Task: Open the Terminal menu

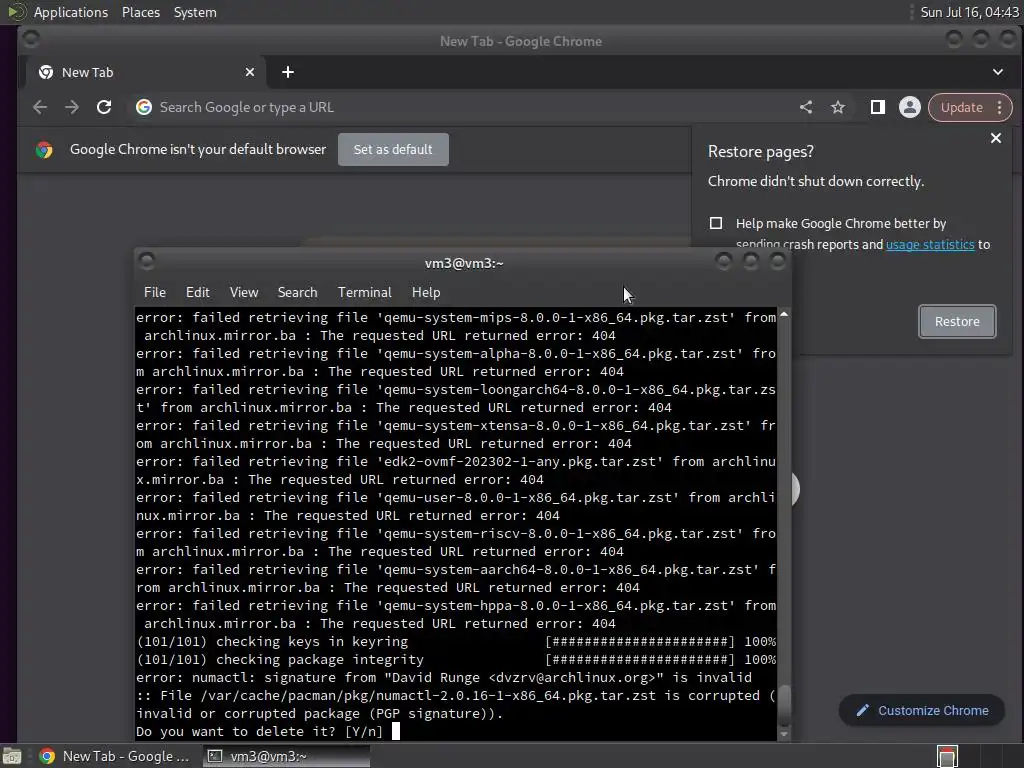Action: 364,293
